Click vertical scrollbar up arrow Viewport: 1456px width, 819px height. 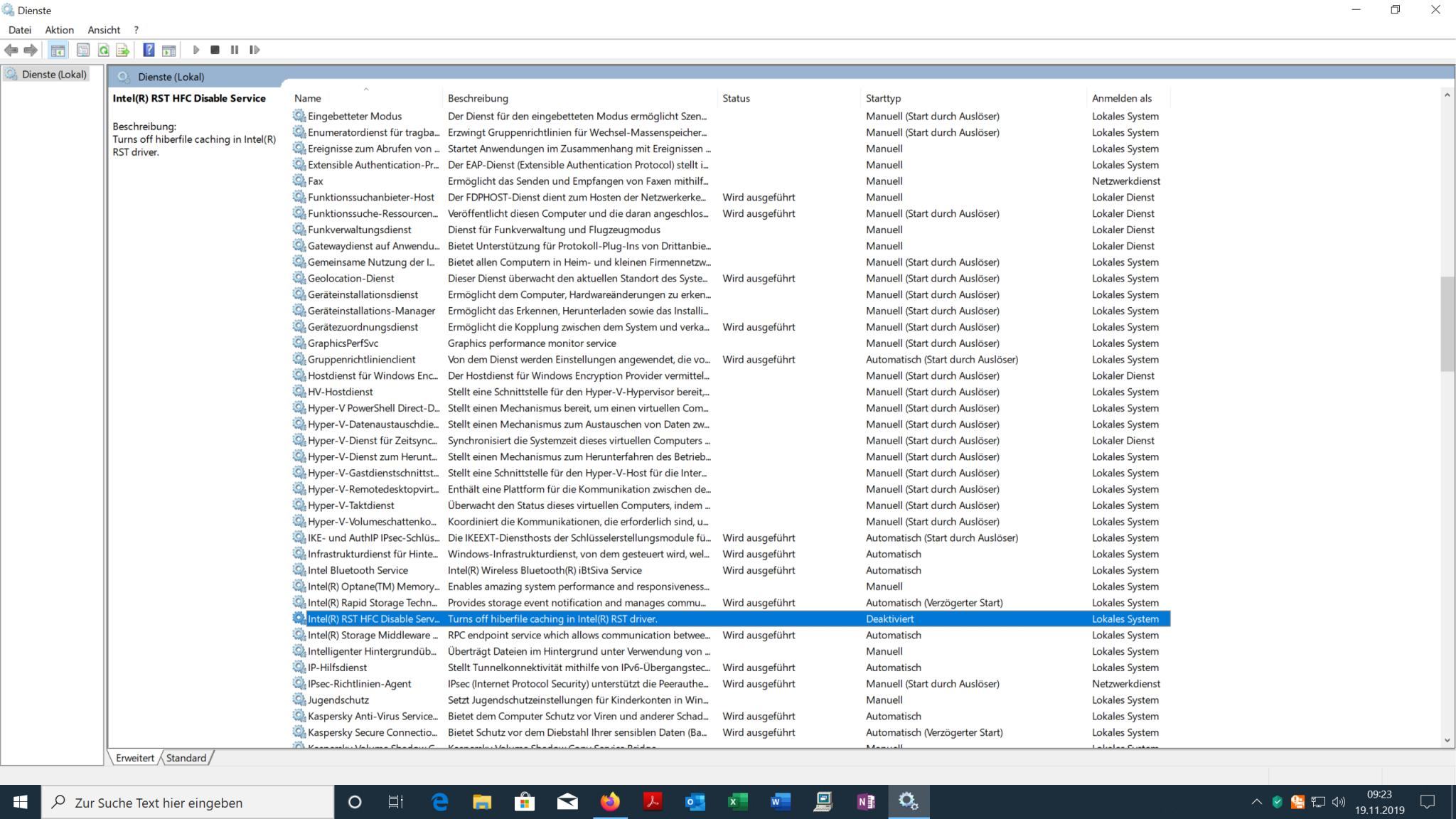tap(1447, 95)
